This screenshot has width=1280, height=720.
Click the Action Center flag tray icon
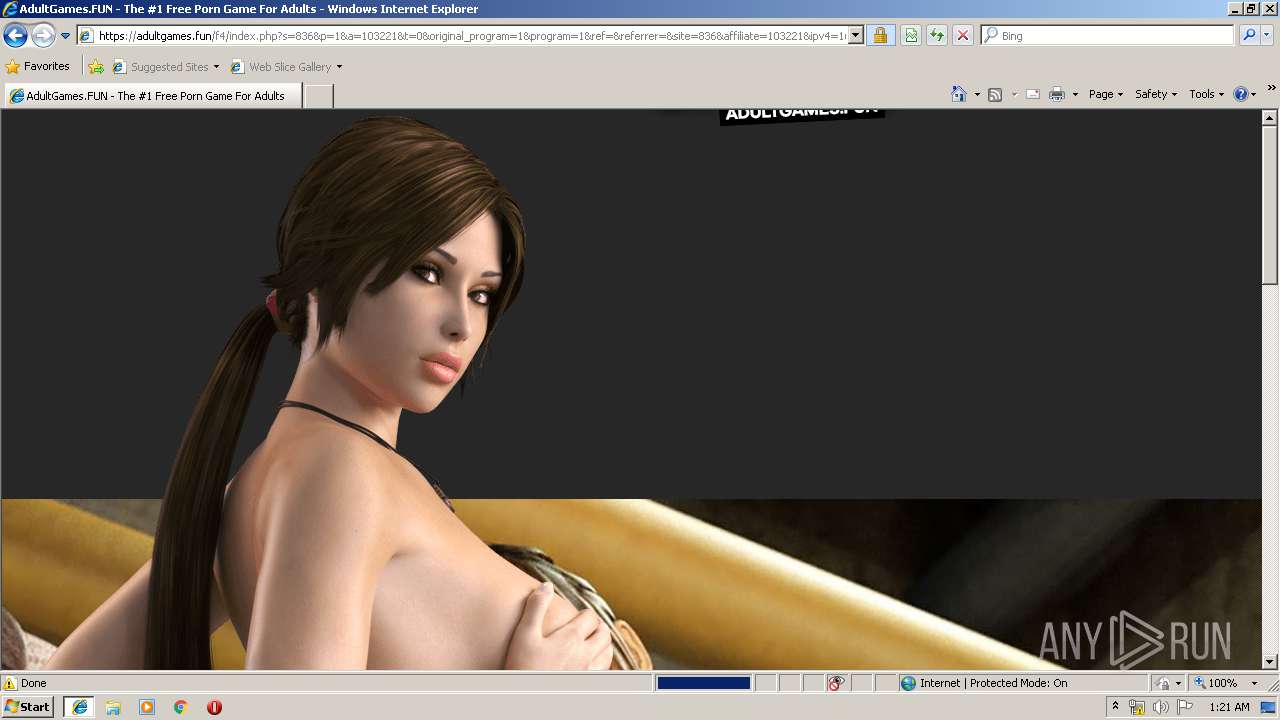(x=1185, y=707)
